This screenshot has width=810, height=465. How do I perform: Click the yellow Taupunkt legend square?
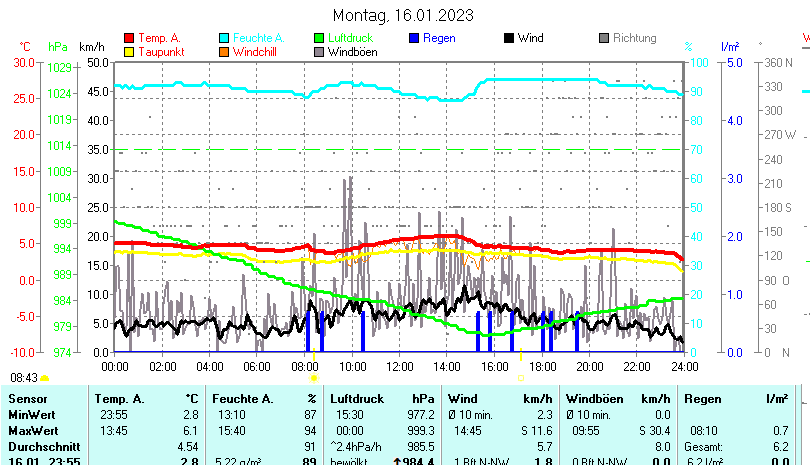pyautogui.click(x=129, y=52)
